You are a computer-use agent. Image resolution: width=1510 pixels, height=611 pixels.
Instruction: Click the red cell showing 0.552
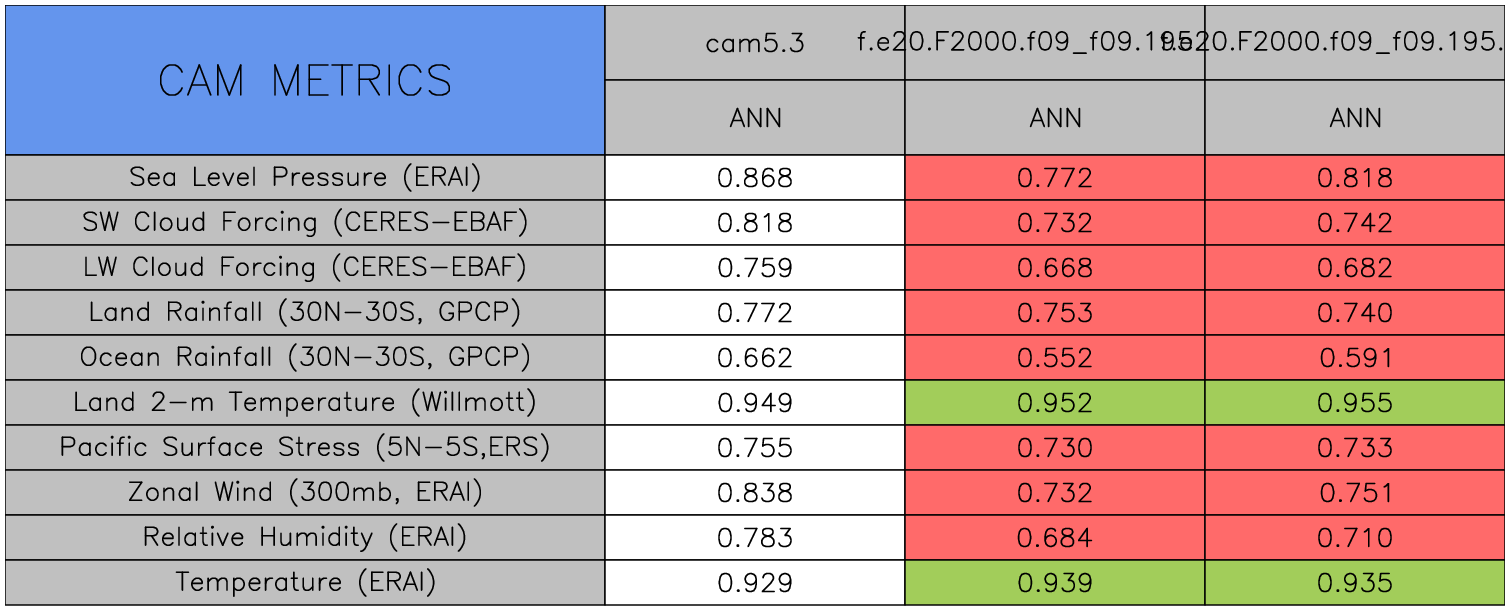pyautogui.click(x=1055, y=358)
